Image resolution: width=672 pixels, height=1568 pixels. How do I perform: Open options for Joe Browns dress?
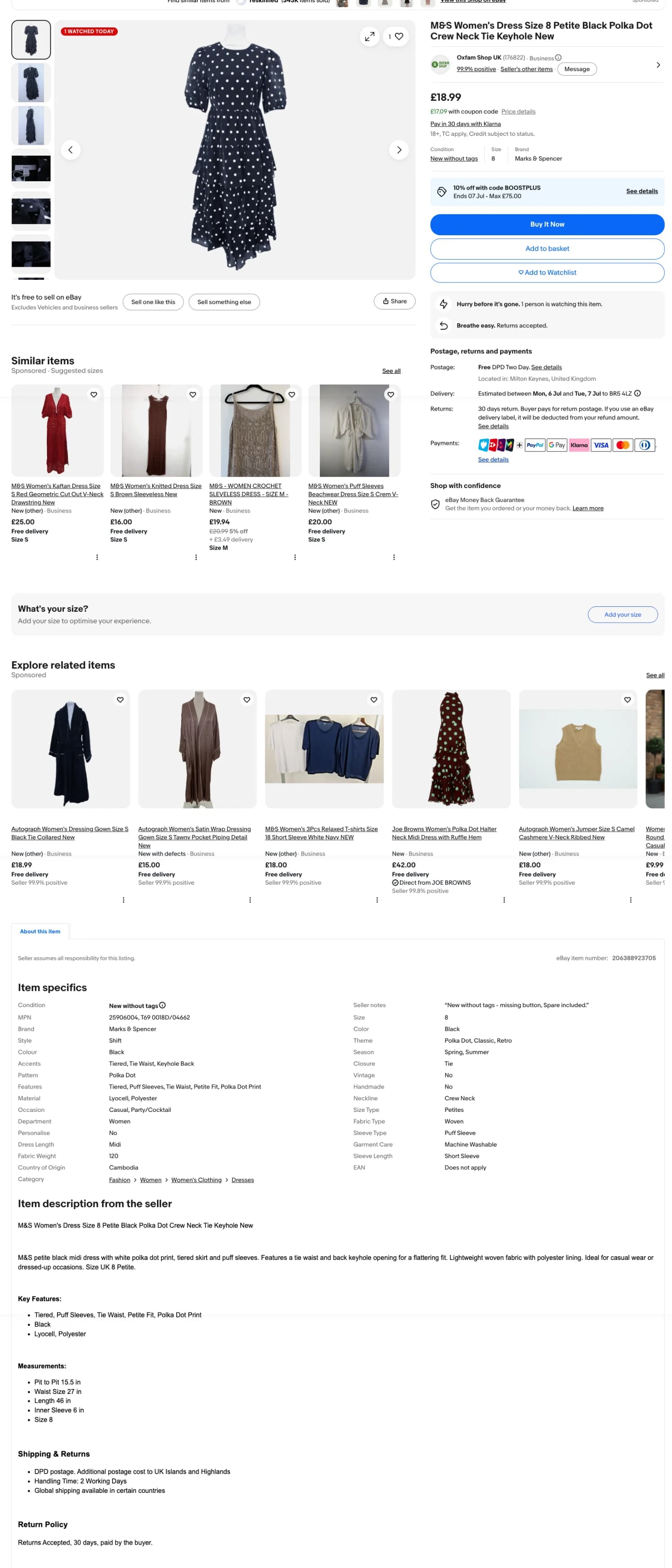(504, 900)
